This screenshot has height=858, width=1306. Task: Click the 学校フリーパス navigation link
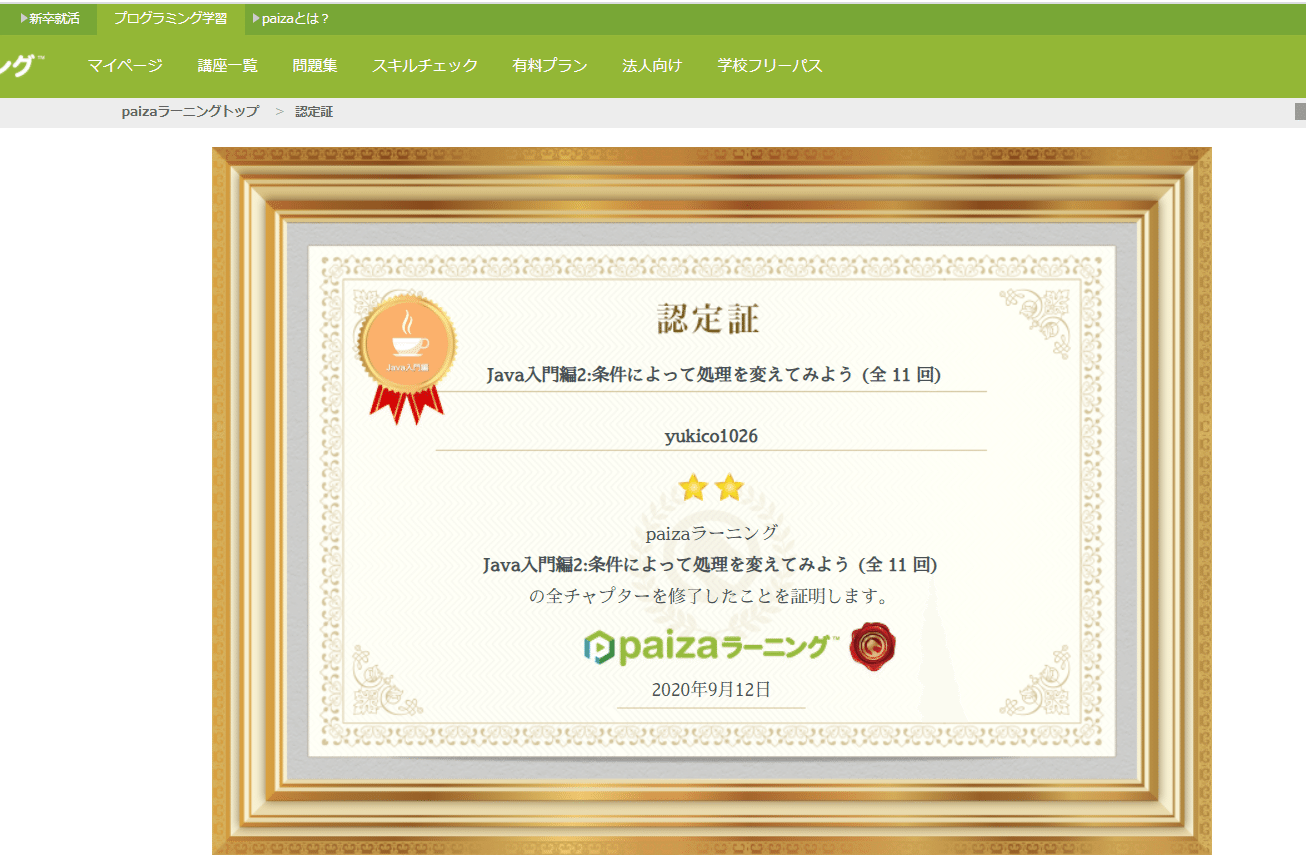[768, 65]
